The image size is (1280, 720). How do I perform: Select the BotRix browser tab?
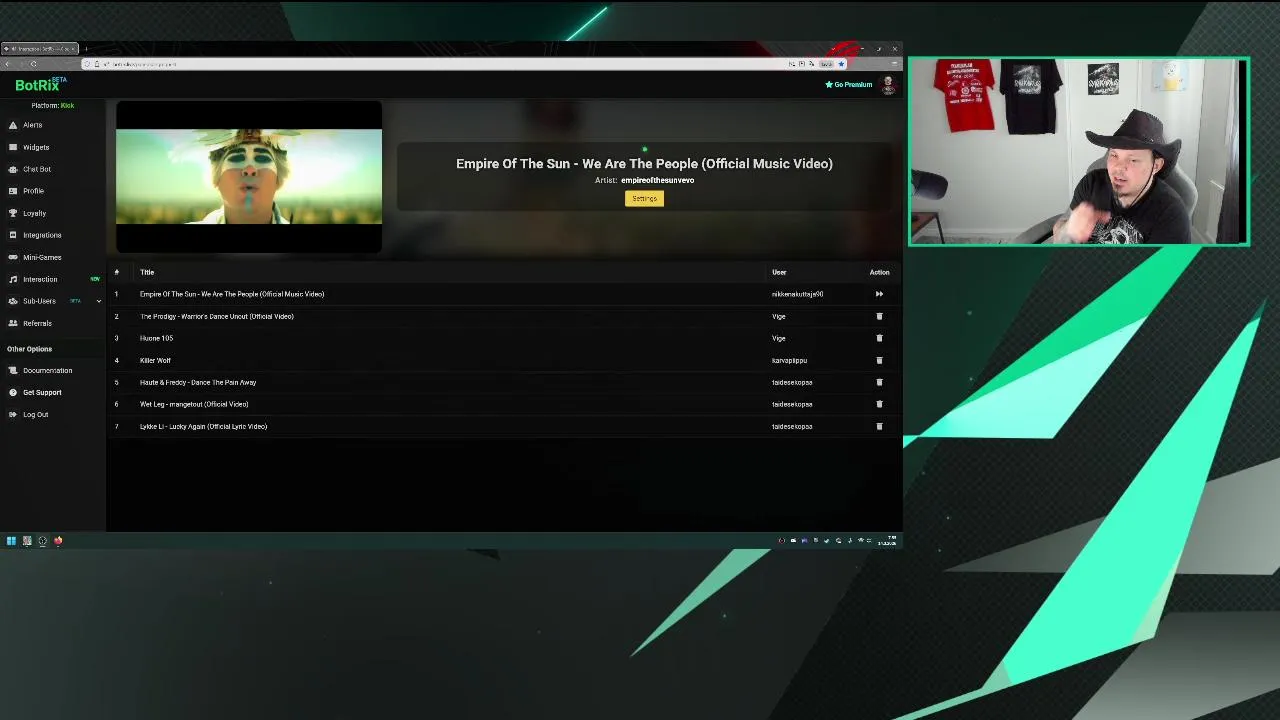40,49
